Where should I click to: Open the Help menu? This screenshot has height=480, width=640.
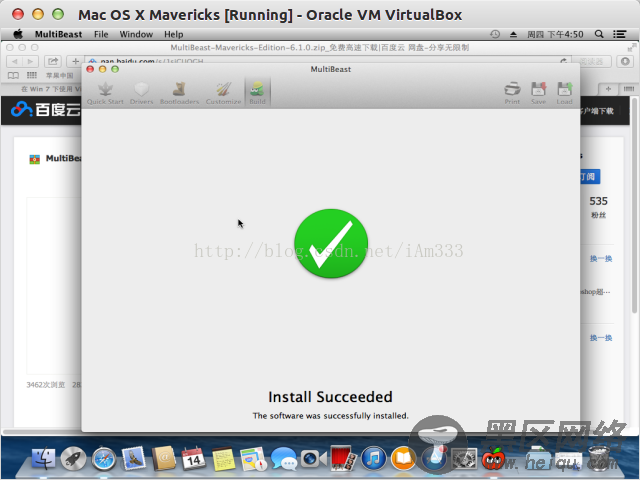click(x=173, y=34)
